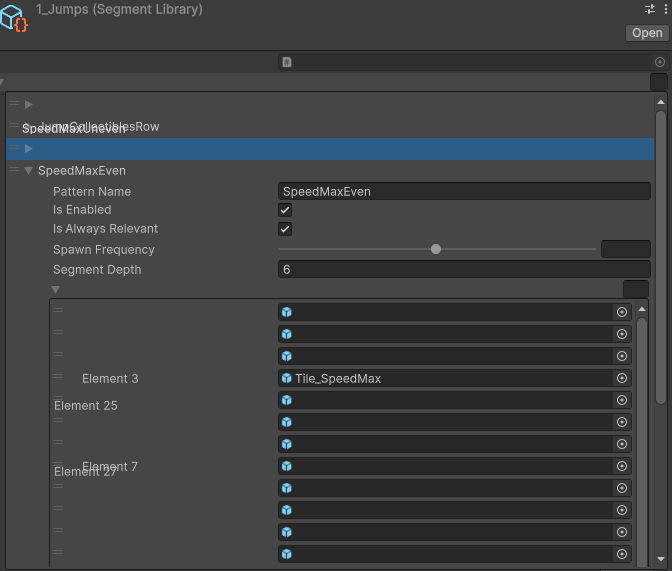Collapse the tile list below Segment Depth
Screen dimensions: 672x571
tap(56, 290)
